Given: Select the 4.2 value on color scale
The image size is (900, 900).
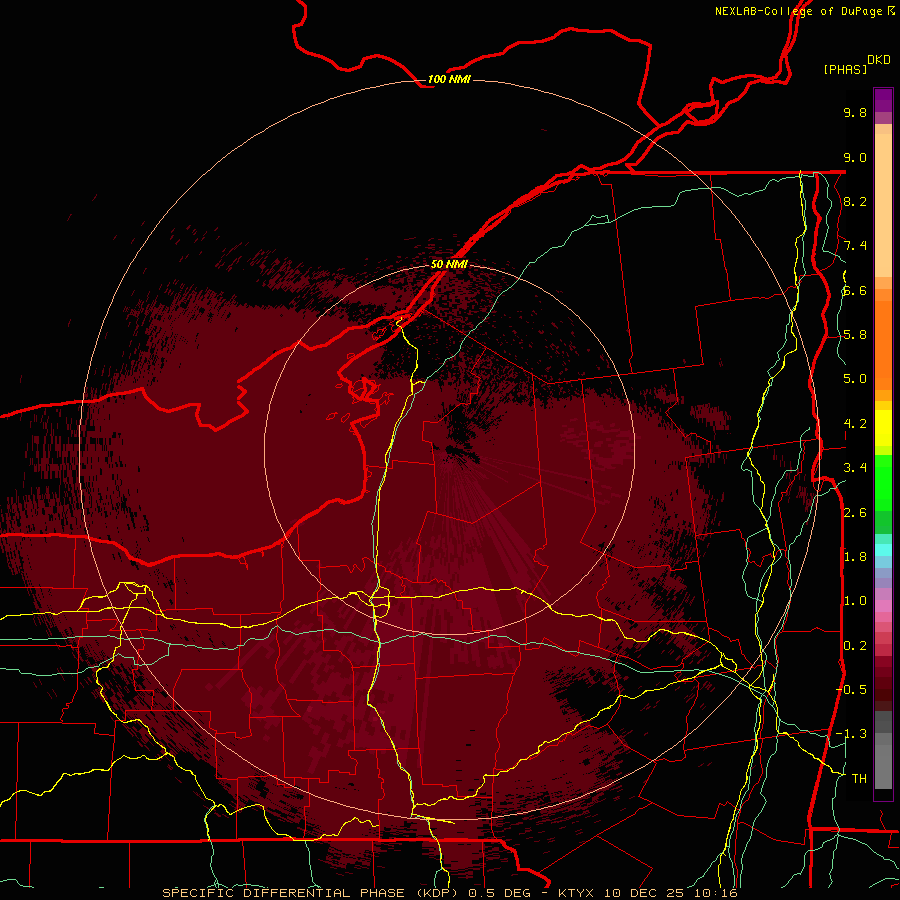Looking at the screenshot, I should pos(855,424).
